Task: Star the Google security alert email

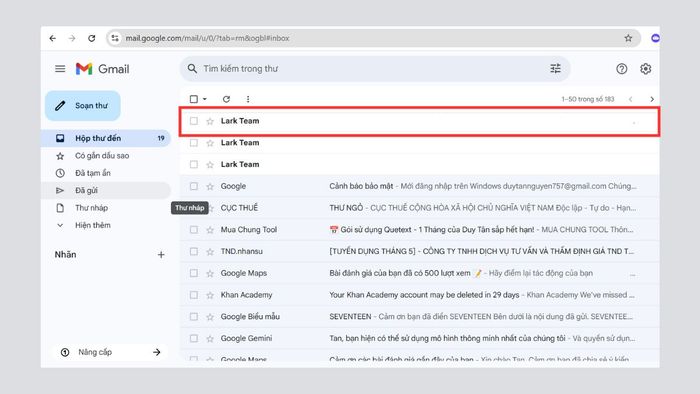Action: click(210, 186)
